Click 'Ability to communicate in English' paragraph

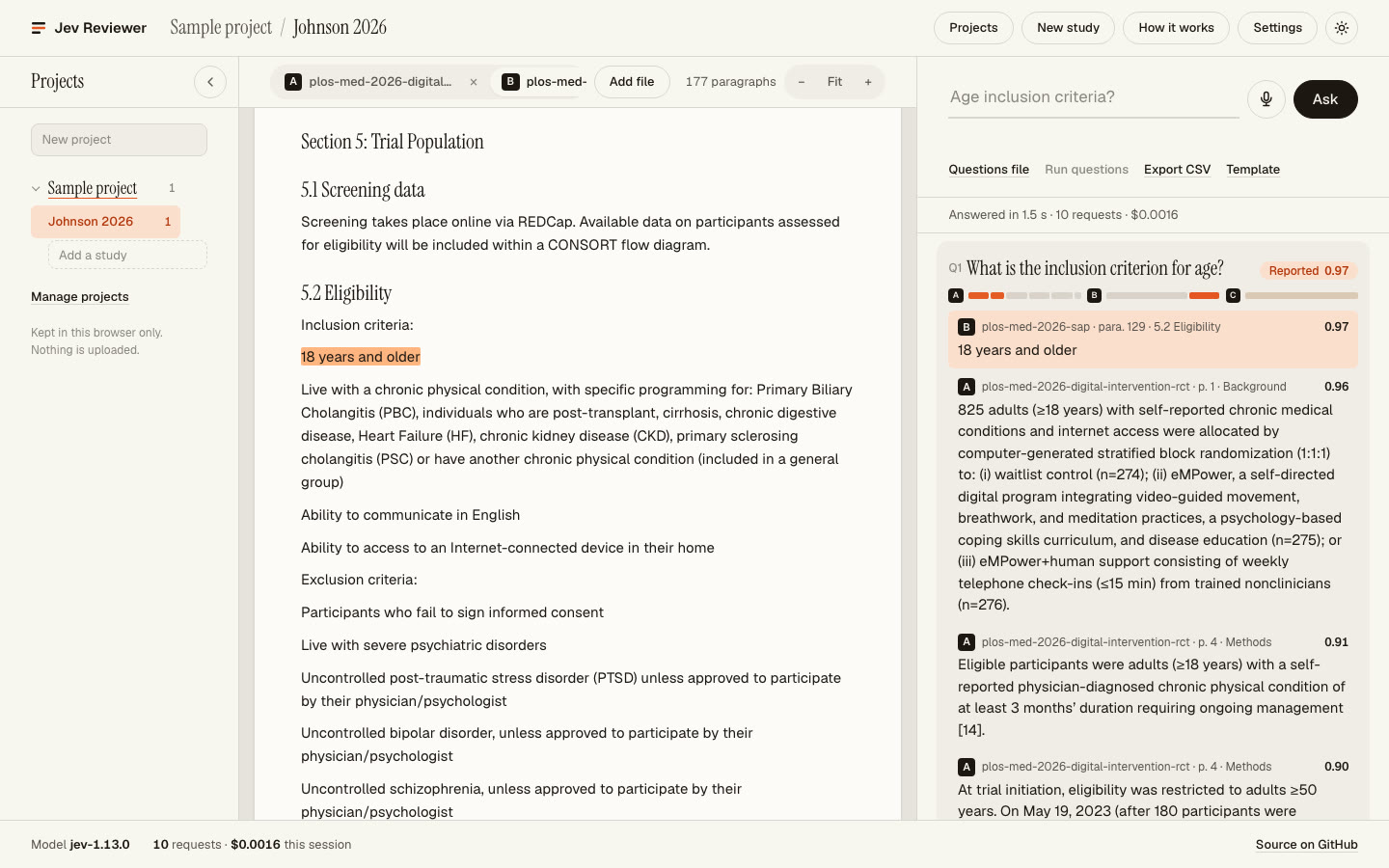coord(410,515)
